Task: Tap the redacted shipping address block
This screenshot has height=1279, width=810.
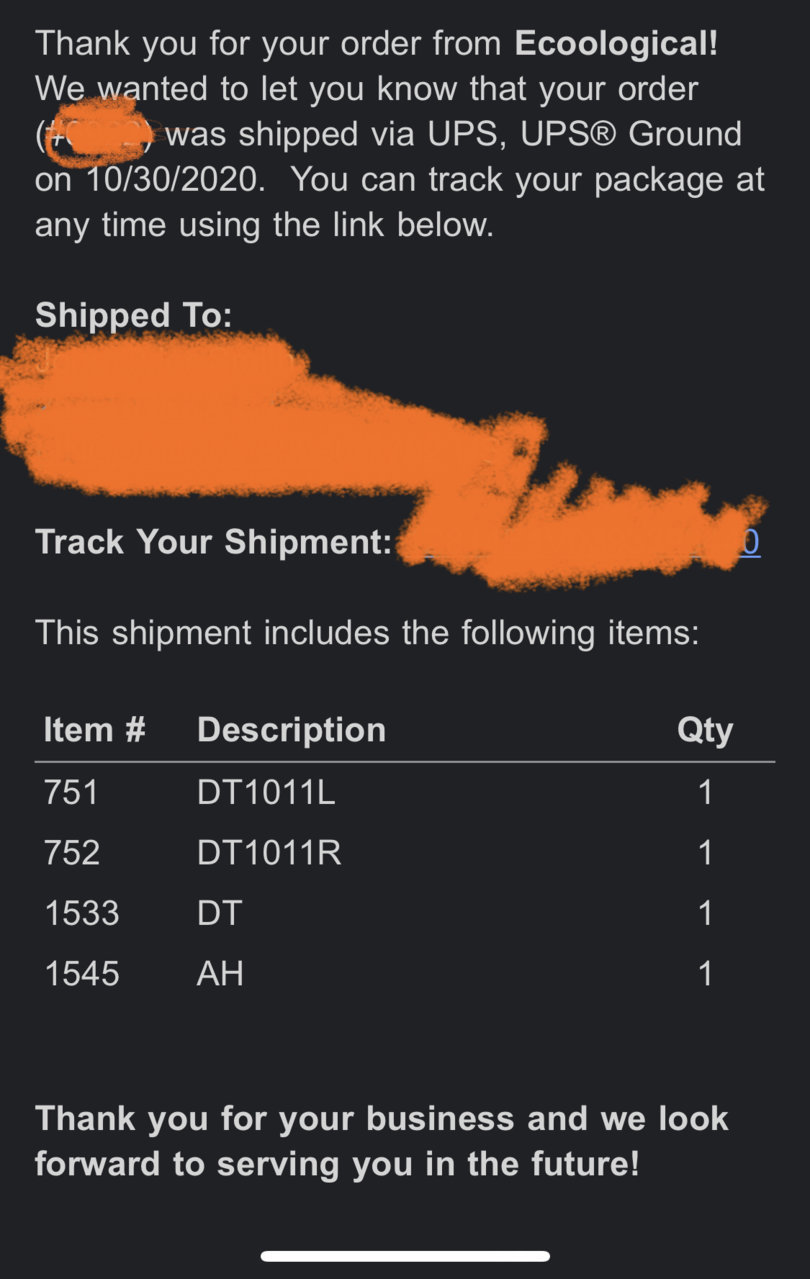Action: click(280, 420)
